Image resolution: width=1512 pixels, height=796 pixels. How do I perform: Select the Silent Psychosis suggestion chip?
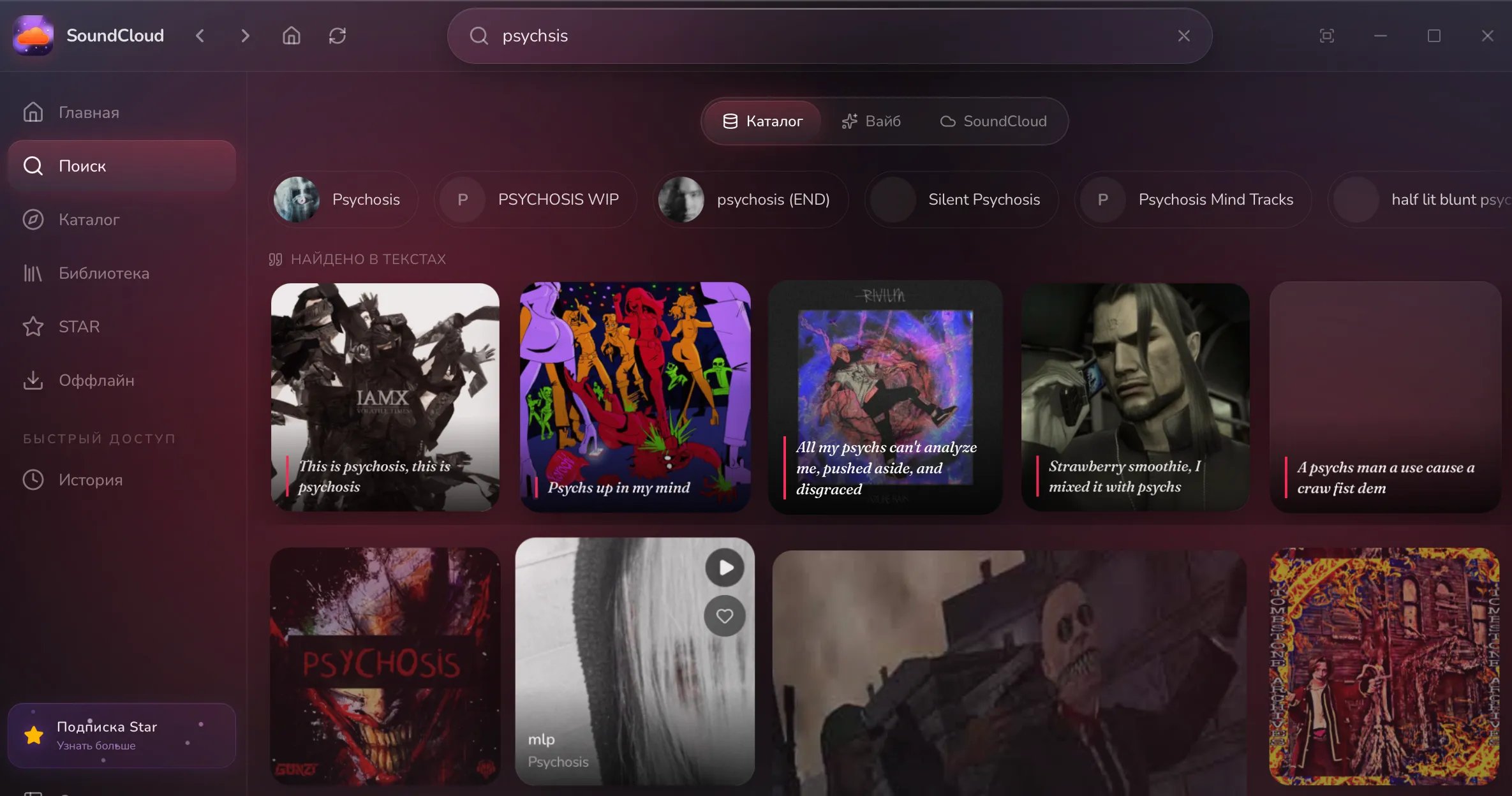(x=961, y=200)
